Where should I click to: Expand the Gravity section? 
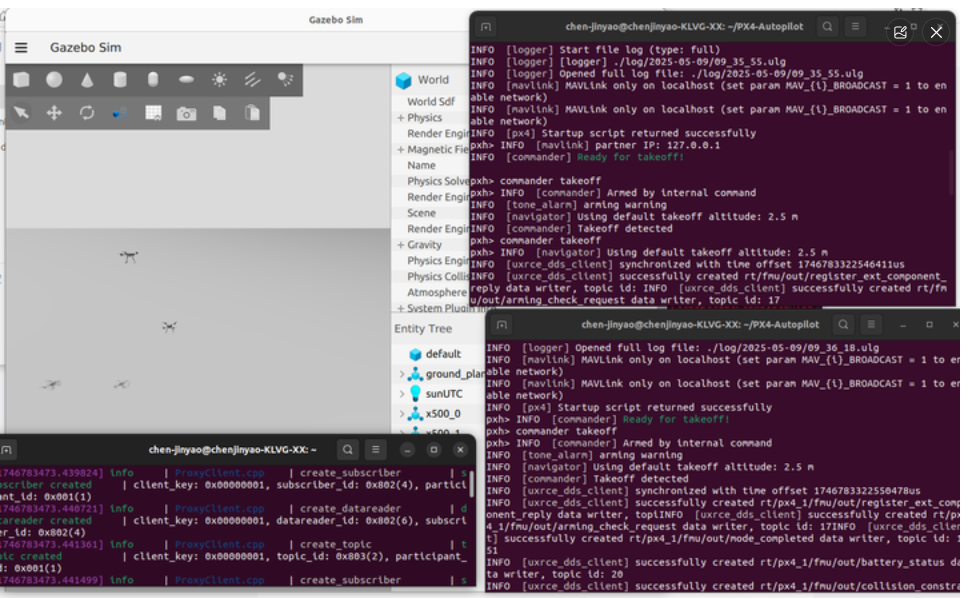pos(400,245)
